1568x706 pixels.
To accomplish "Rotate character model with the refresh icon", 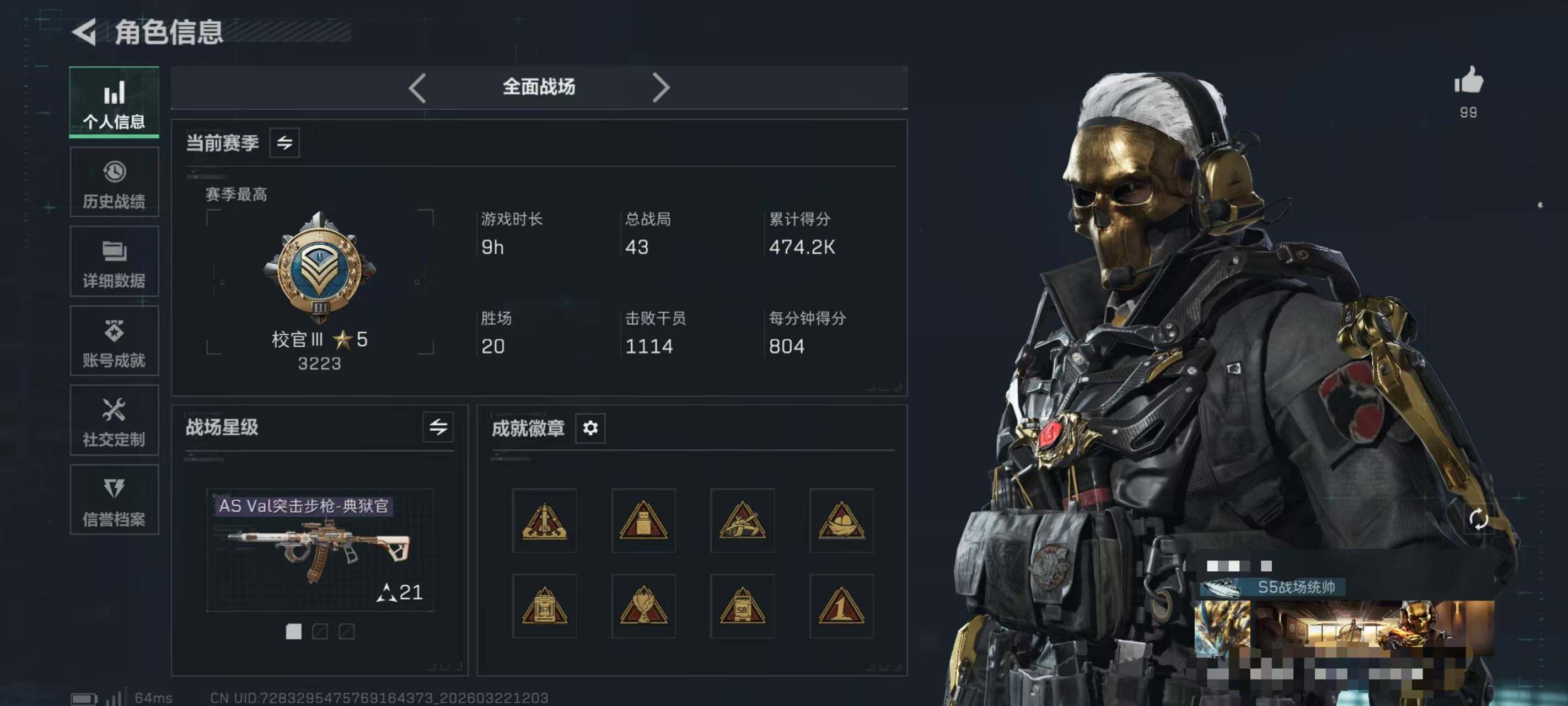I will point(1479,519).
